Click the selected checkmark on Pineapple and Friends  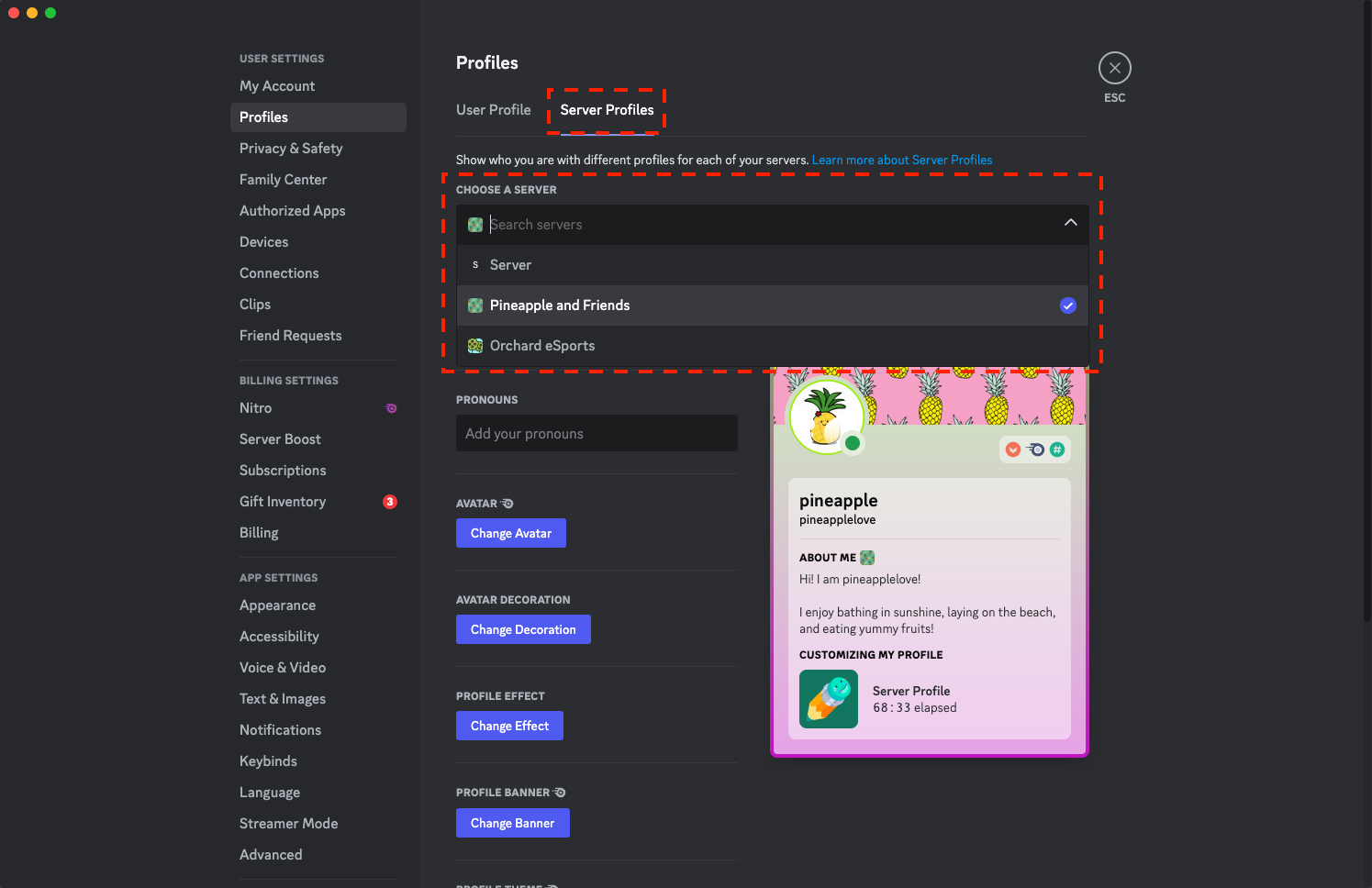click(x=1068, y=305)
